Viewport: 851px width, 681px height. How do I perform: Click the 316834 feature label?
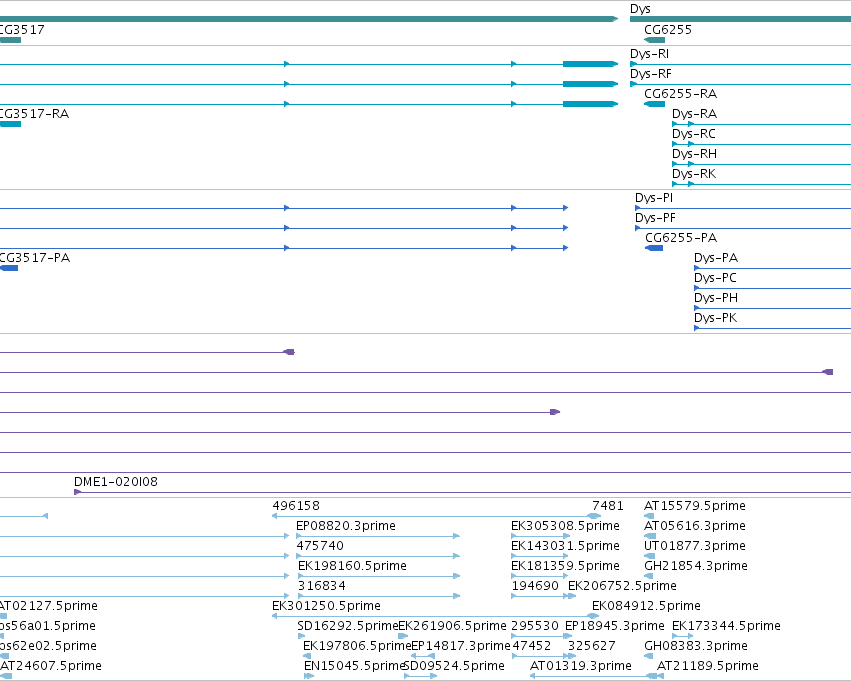tap(321, 586)
